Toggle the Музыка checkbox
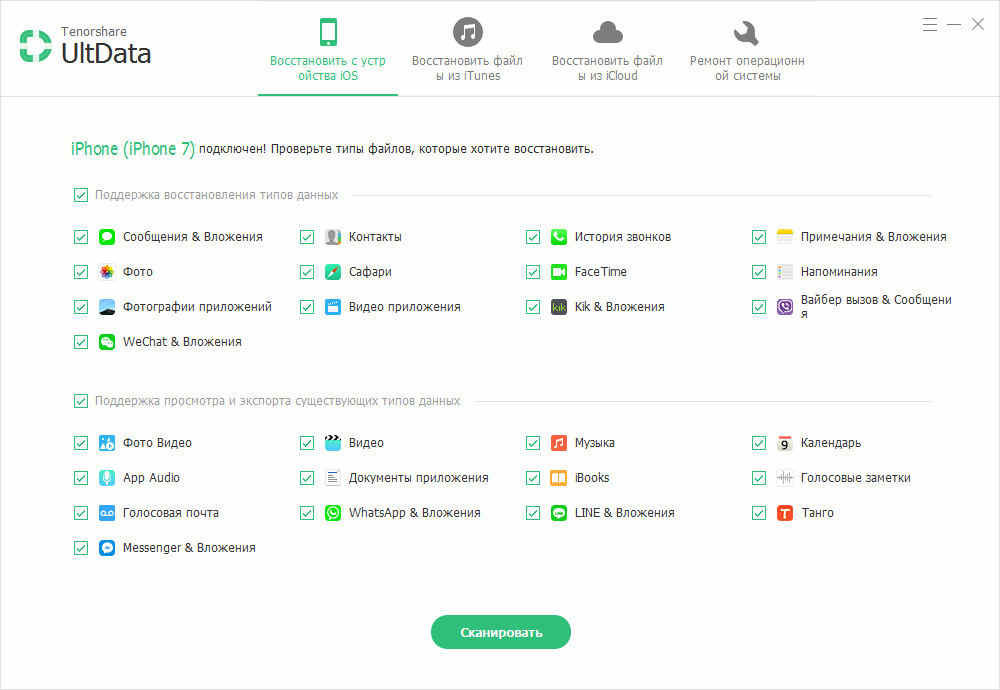Viewport: 1000px width, 690px height. pos(533,443)
